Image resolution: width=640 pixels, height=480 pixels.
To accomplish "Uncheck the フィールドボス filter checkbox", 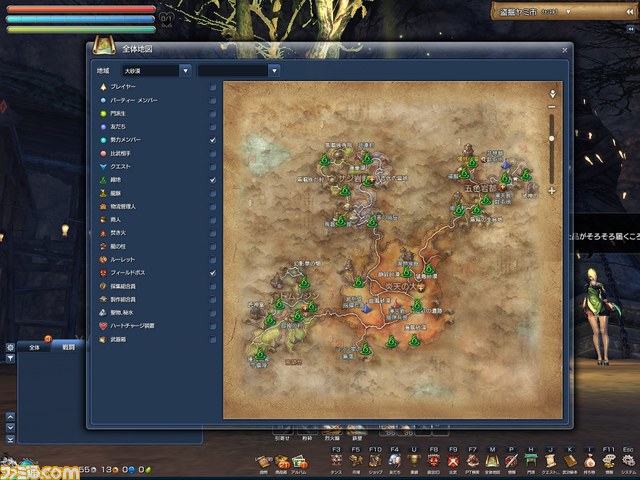I will click(213, 273).
